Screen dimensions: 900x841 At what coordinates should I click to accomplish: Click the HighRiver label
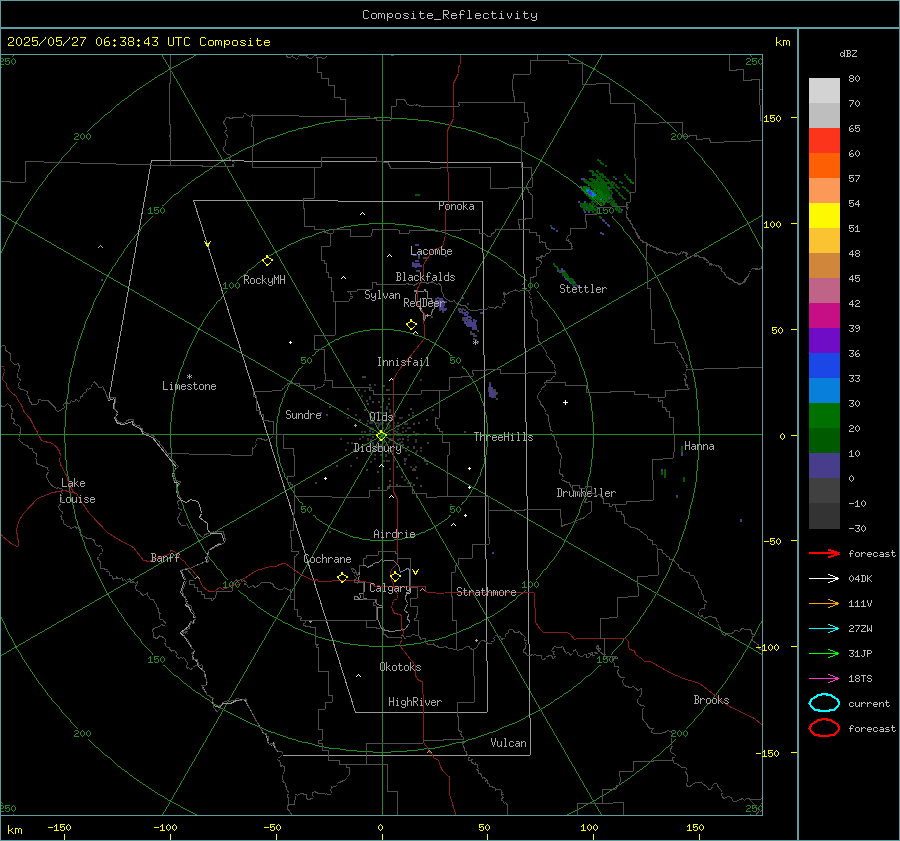pyautogui.click(x=415, y=702)
